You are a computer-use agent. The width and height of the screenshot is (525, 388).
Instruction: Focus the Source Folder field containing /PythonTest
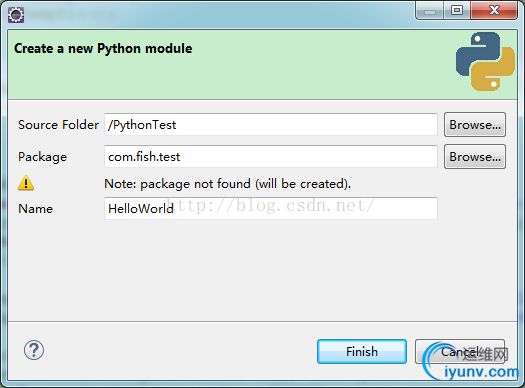point(271,125)
